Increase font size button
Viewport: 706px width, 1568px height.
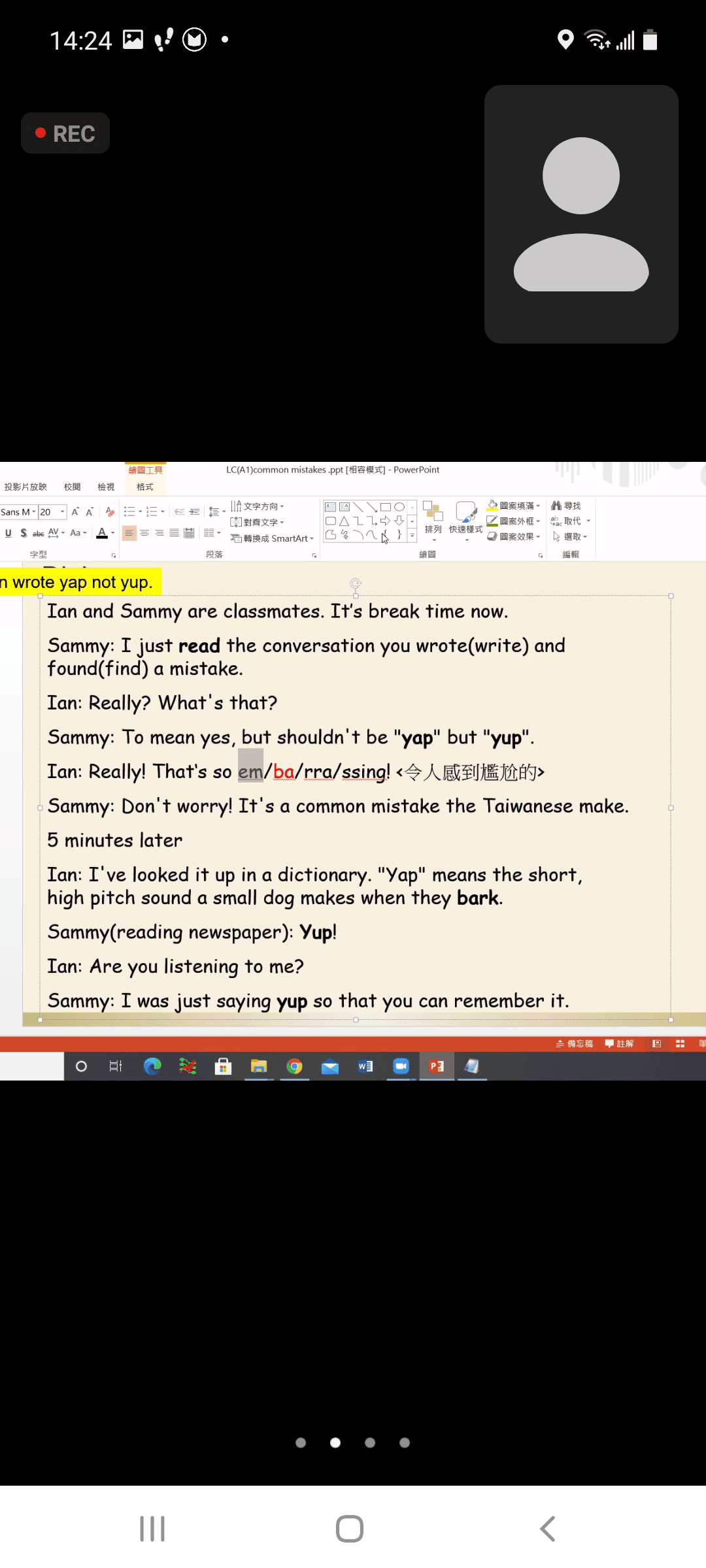(75, 512)
